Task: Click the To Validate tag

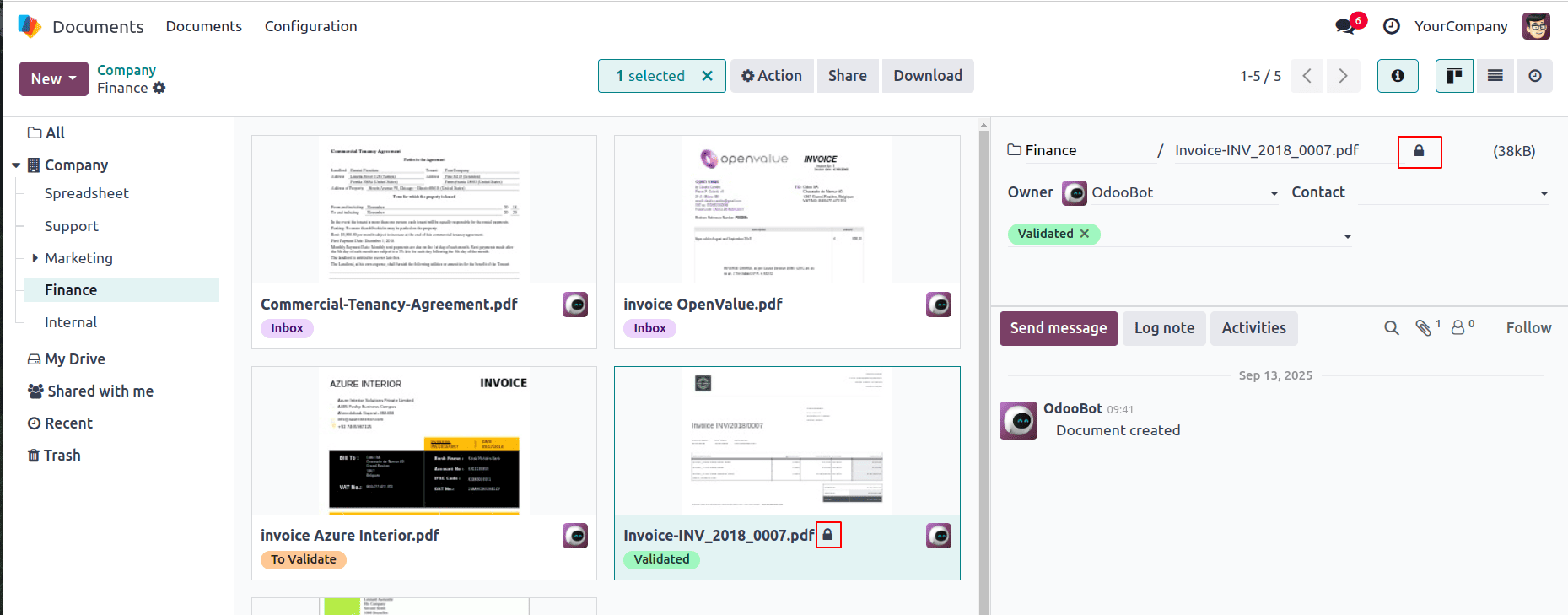Action: (x=304, y=559)
